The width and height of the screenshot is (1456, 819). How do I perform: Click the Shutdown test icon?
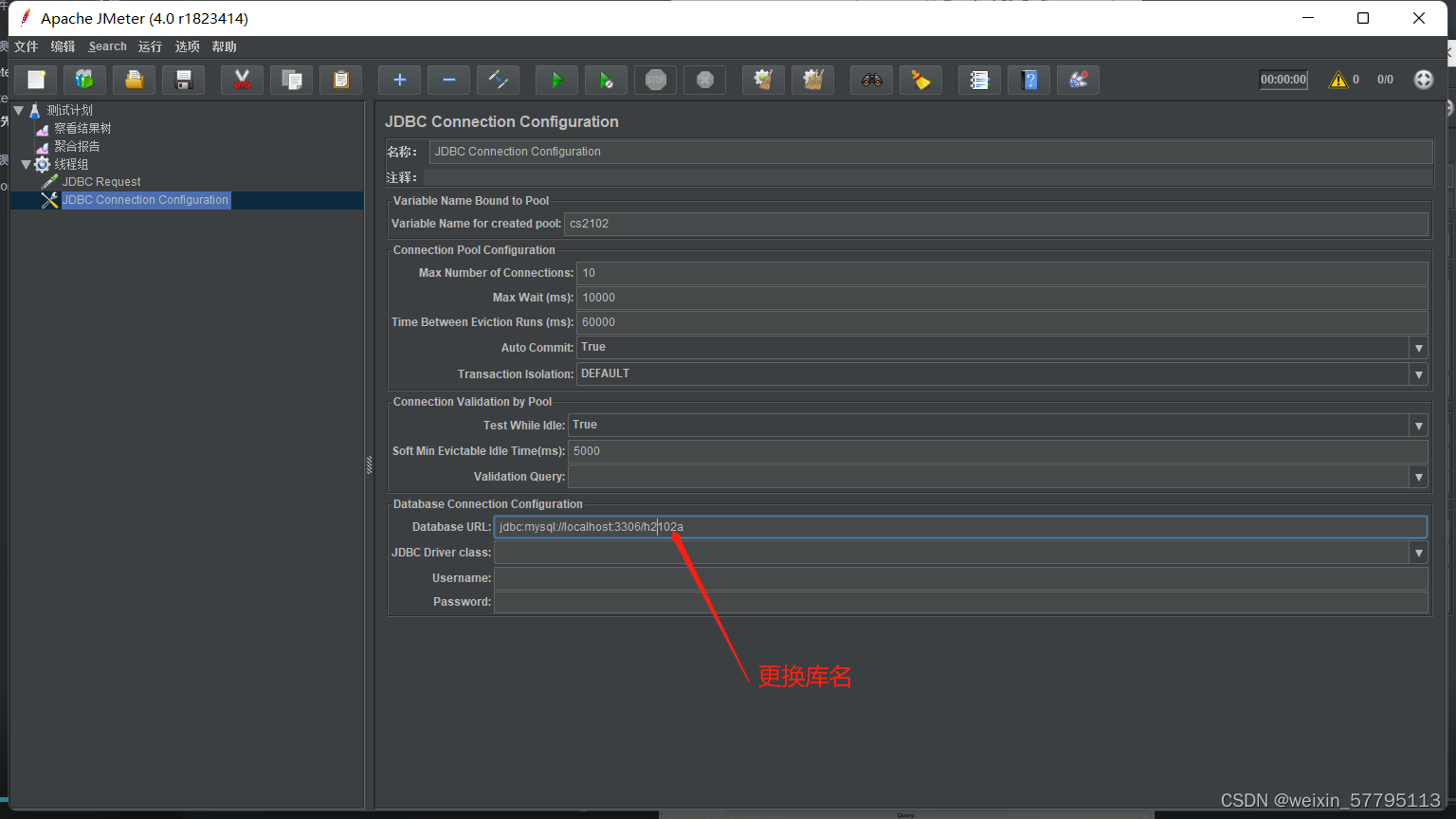(x=705, y=80)
